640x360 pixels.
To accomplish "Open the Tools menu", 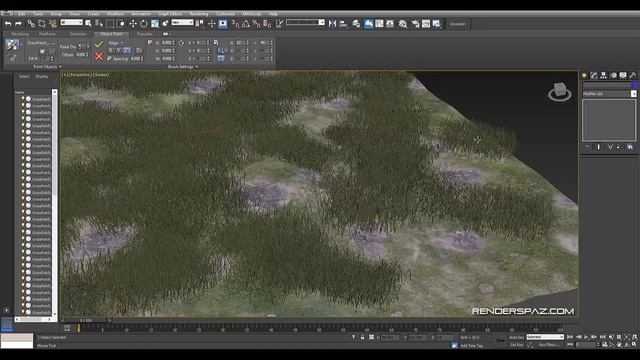I will (38, 14).
